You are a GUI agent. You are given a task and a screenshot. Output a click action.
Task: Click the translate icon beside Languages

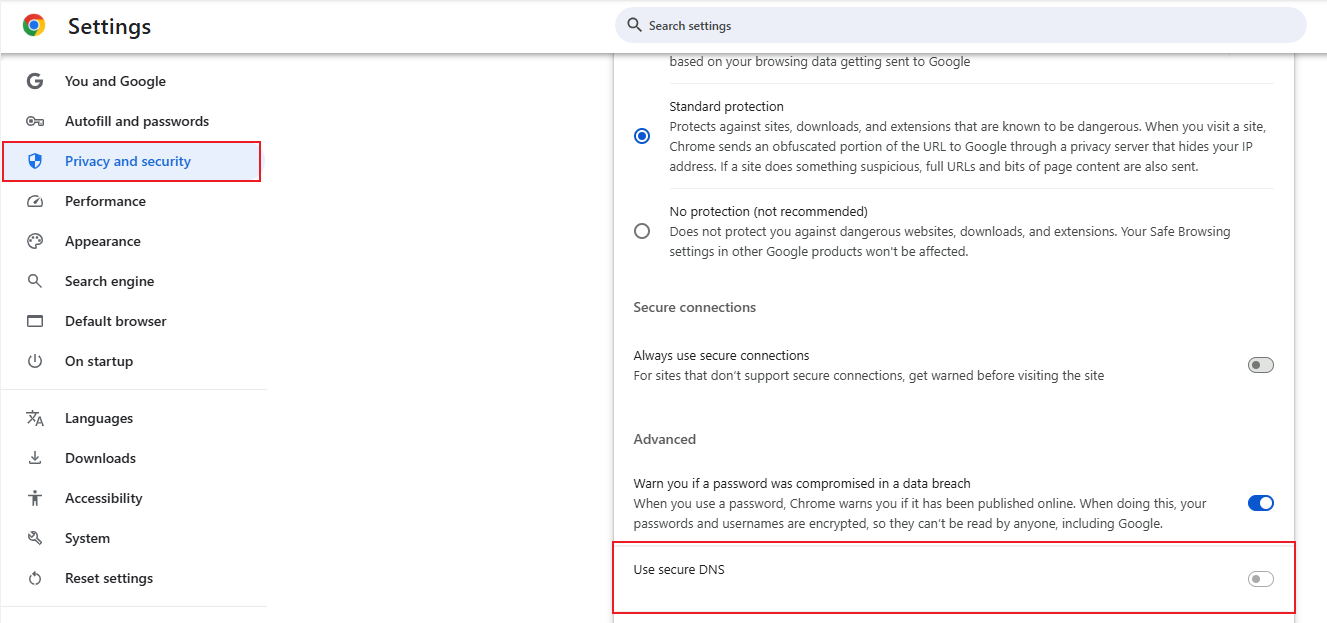pyautogui.click(x=35, y=418)
